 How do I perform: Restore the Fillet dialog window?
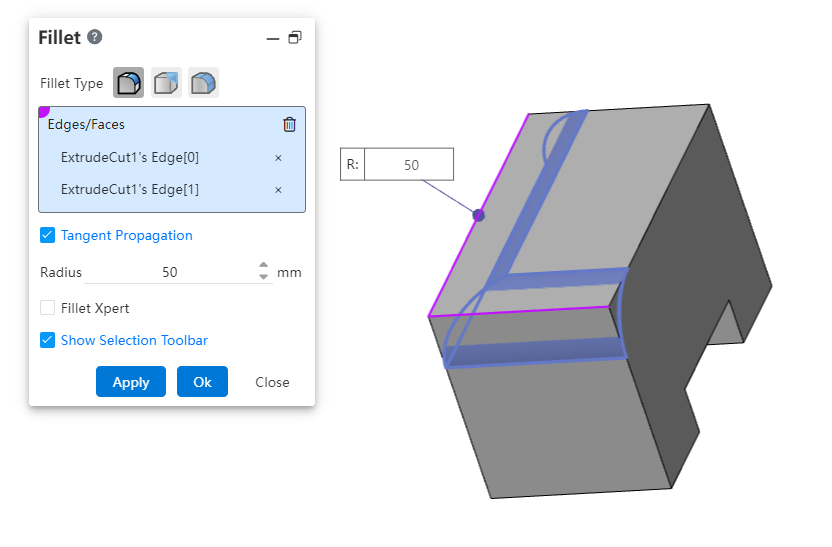(295, 38)
